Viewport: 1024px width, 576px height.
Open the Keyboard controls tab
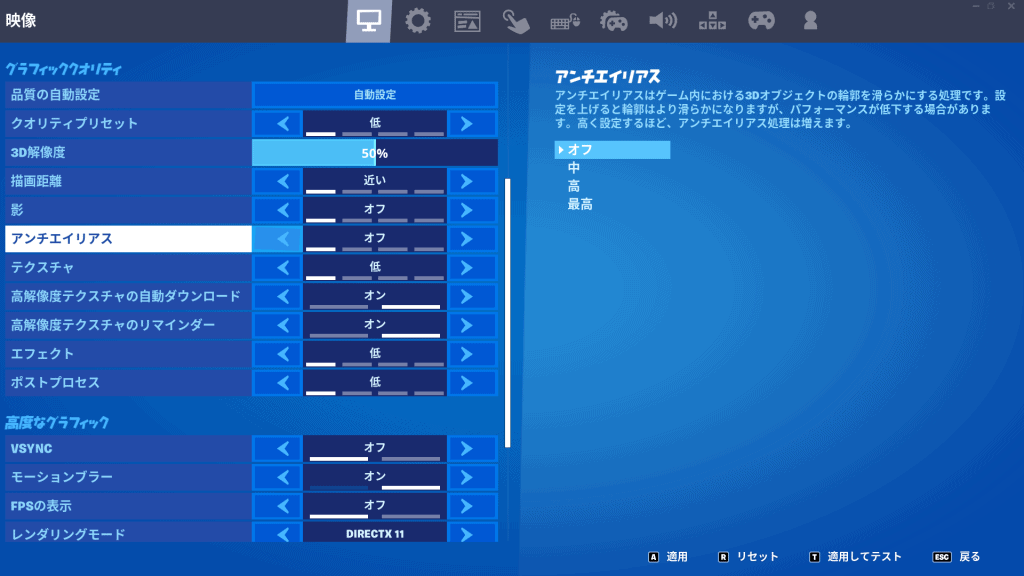[x=565, y=21]
